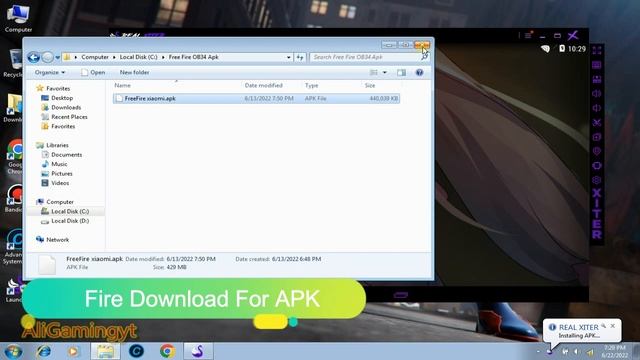Sort by Size column header

pos(370,85)
